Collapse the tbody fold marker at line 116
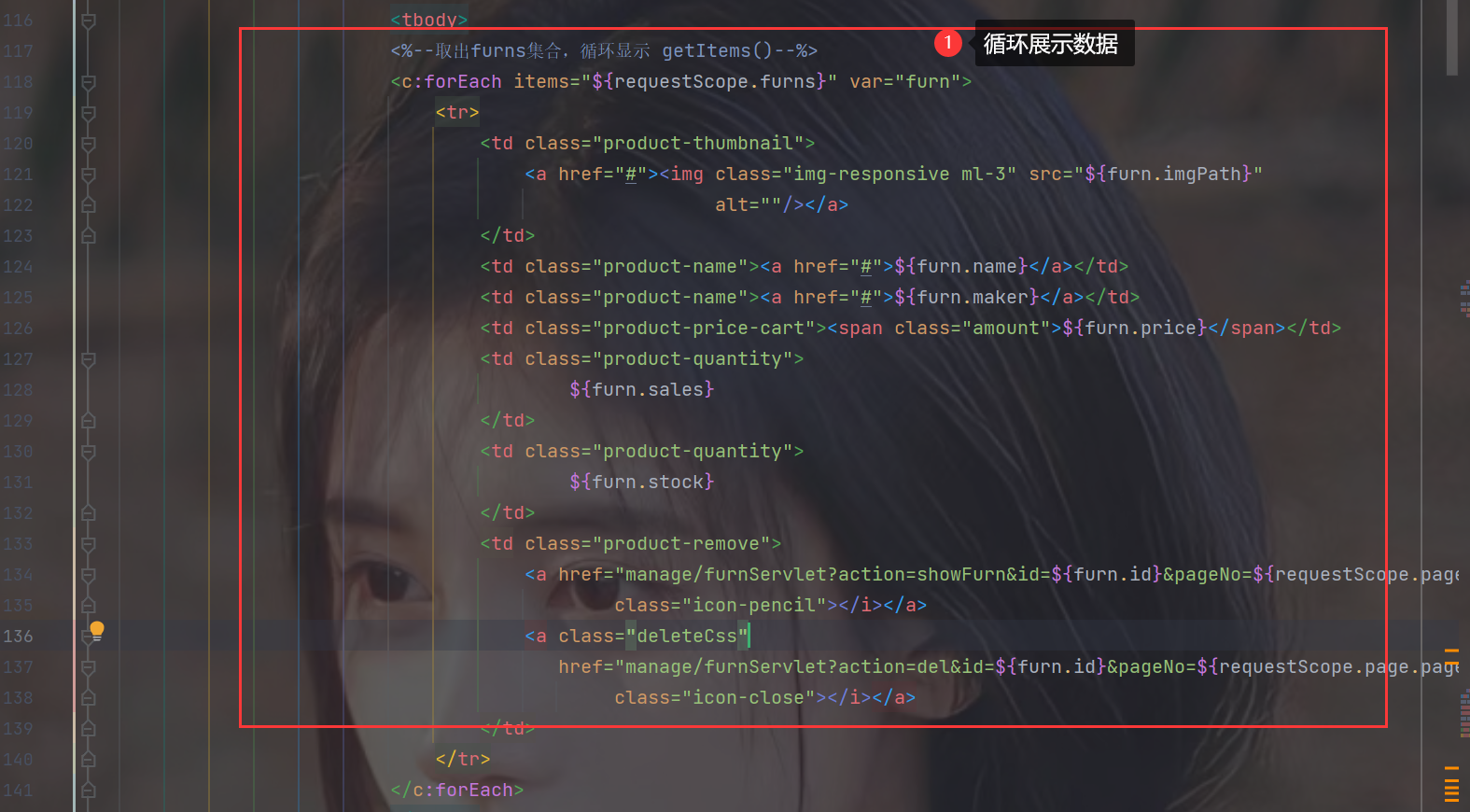Viewport: 1470px width, 812px height. (x=88, y=20)
